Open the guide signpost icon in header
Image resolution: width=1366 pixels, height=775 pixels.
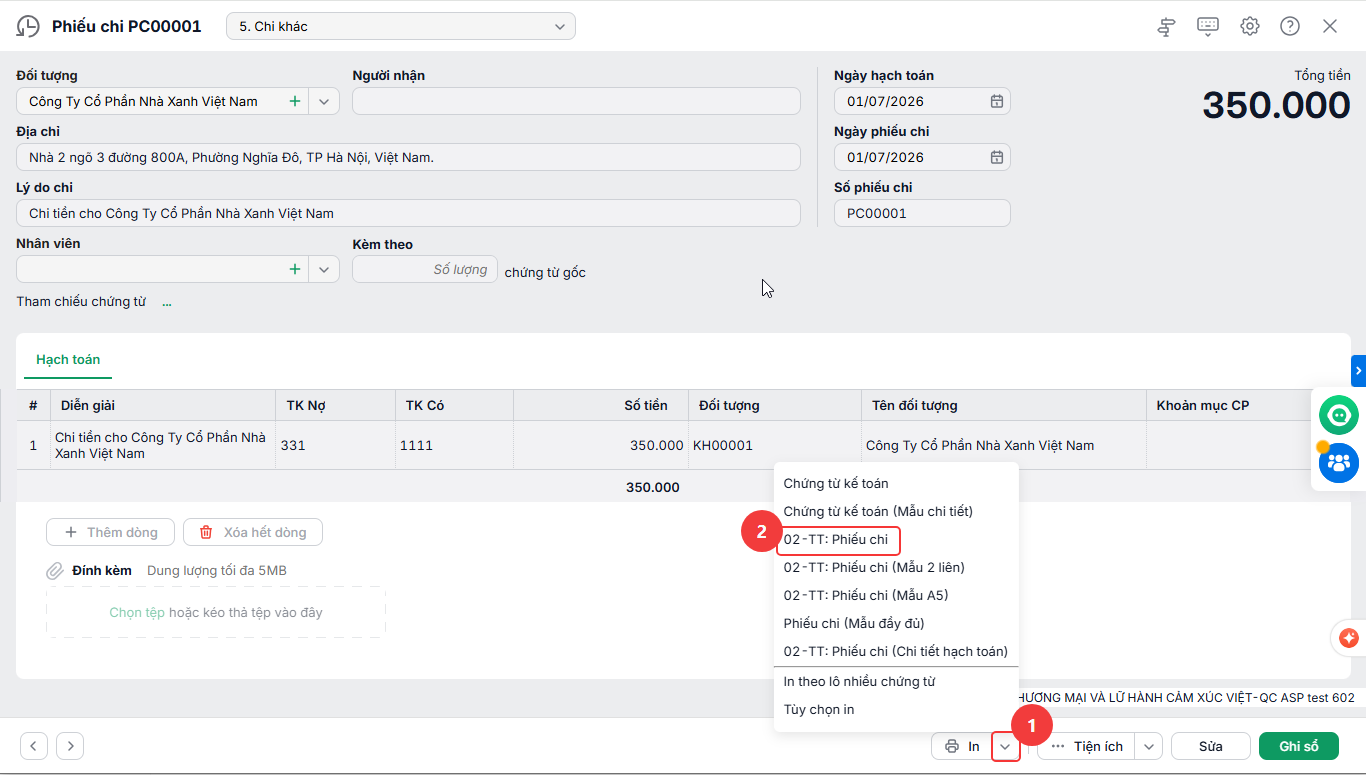click(x=1166, y=27)
